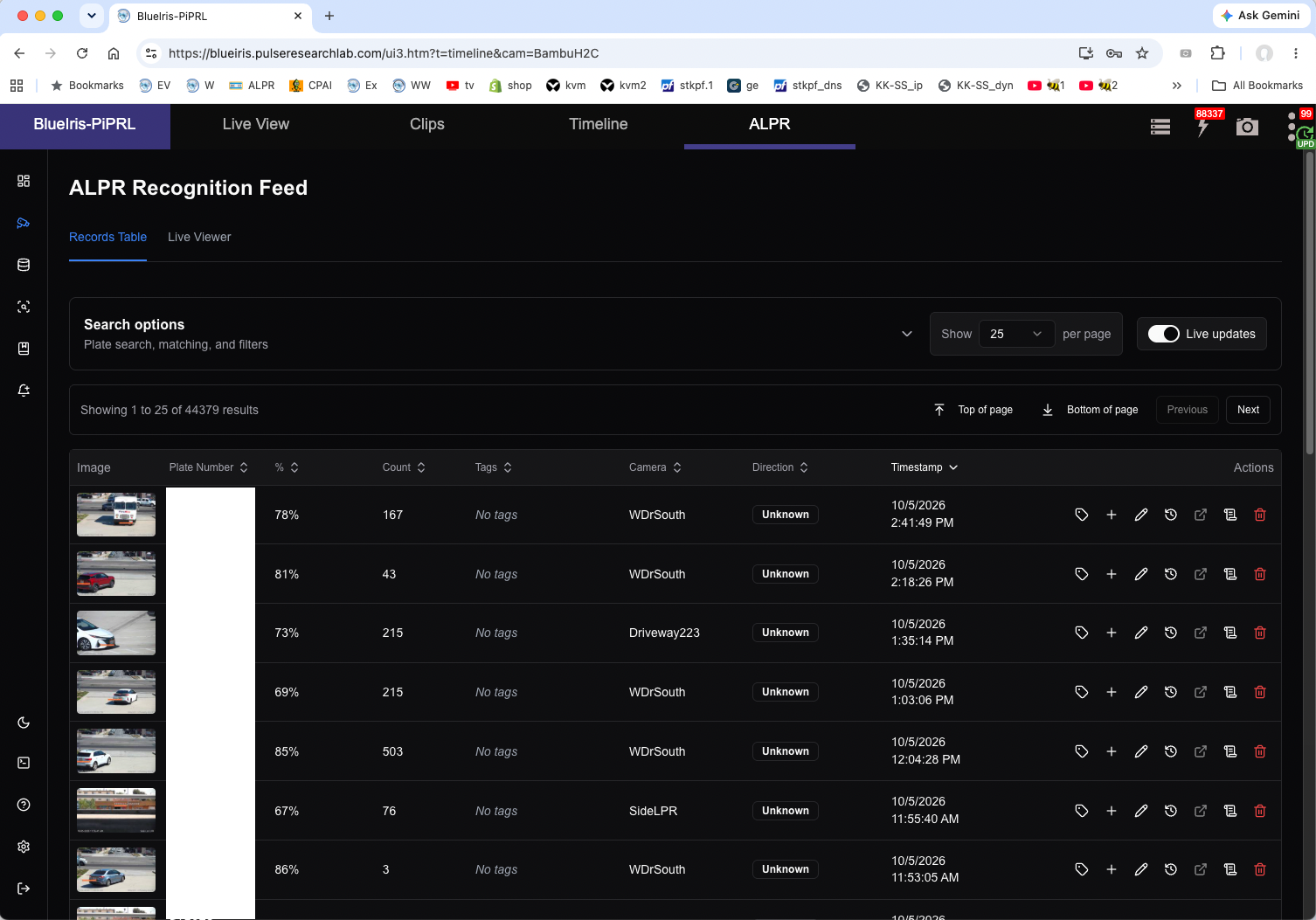Image resolution: width=1316 pixels, height=920 pixels.
Task: Click the browser address bar URL
Action: (x=383, y=53)
